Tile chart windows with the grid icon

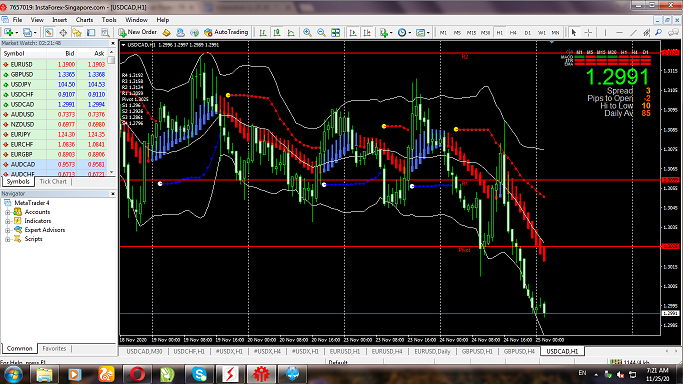[x=335, y=32]
